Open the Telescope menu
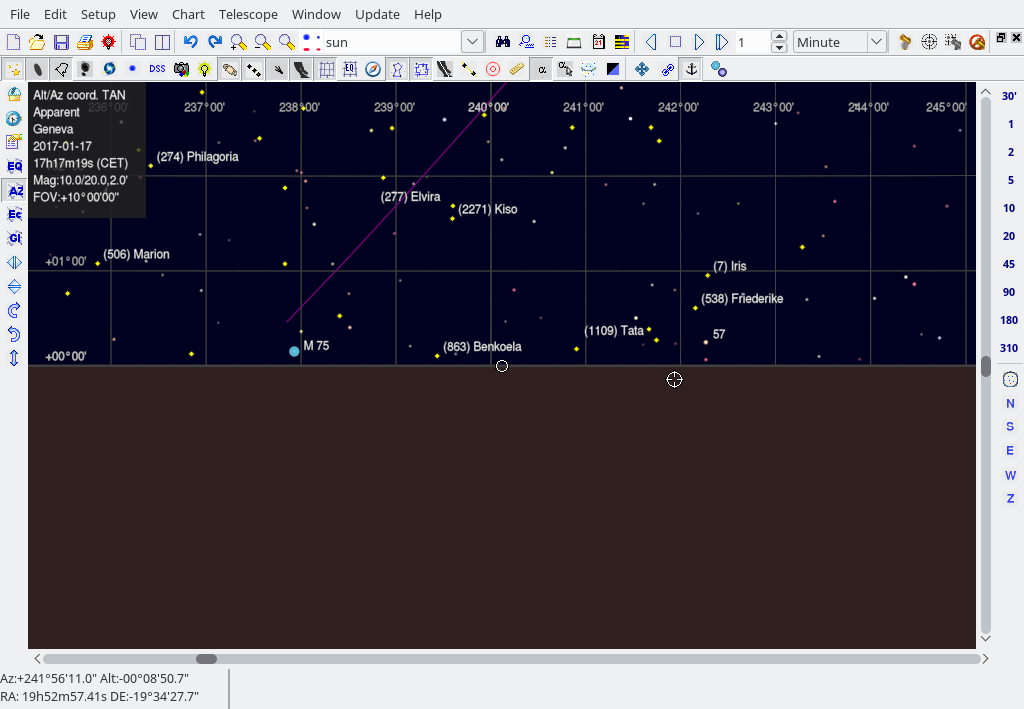This screenshot has height=709, width=1024. [248, 14]
